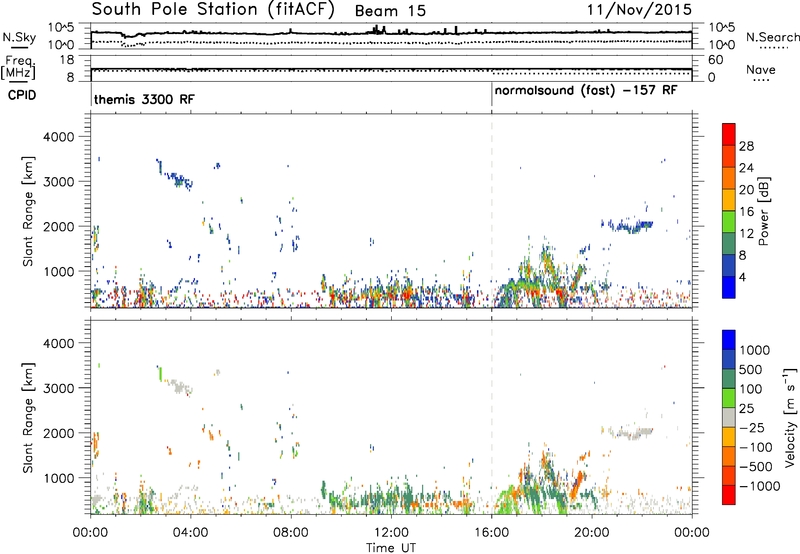Viewport: 800px width, 554px height.
Task: Click the "-25" velocity scale value
Action: (752, 428)
